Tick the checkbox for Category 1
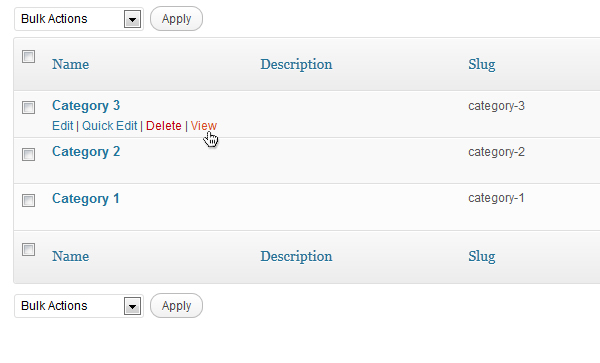Image resolution: width=600 pixels, height=363 pixels. [x=28, y=200]
